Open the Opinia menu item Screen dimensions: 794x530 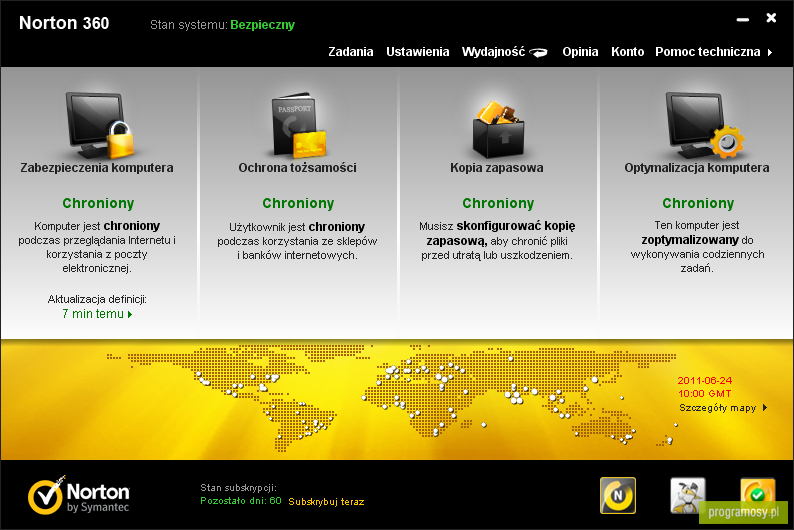(580, 52)
